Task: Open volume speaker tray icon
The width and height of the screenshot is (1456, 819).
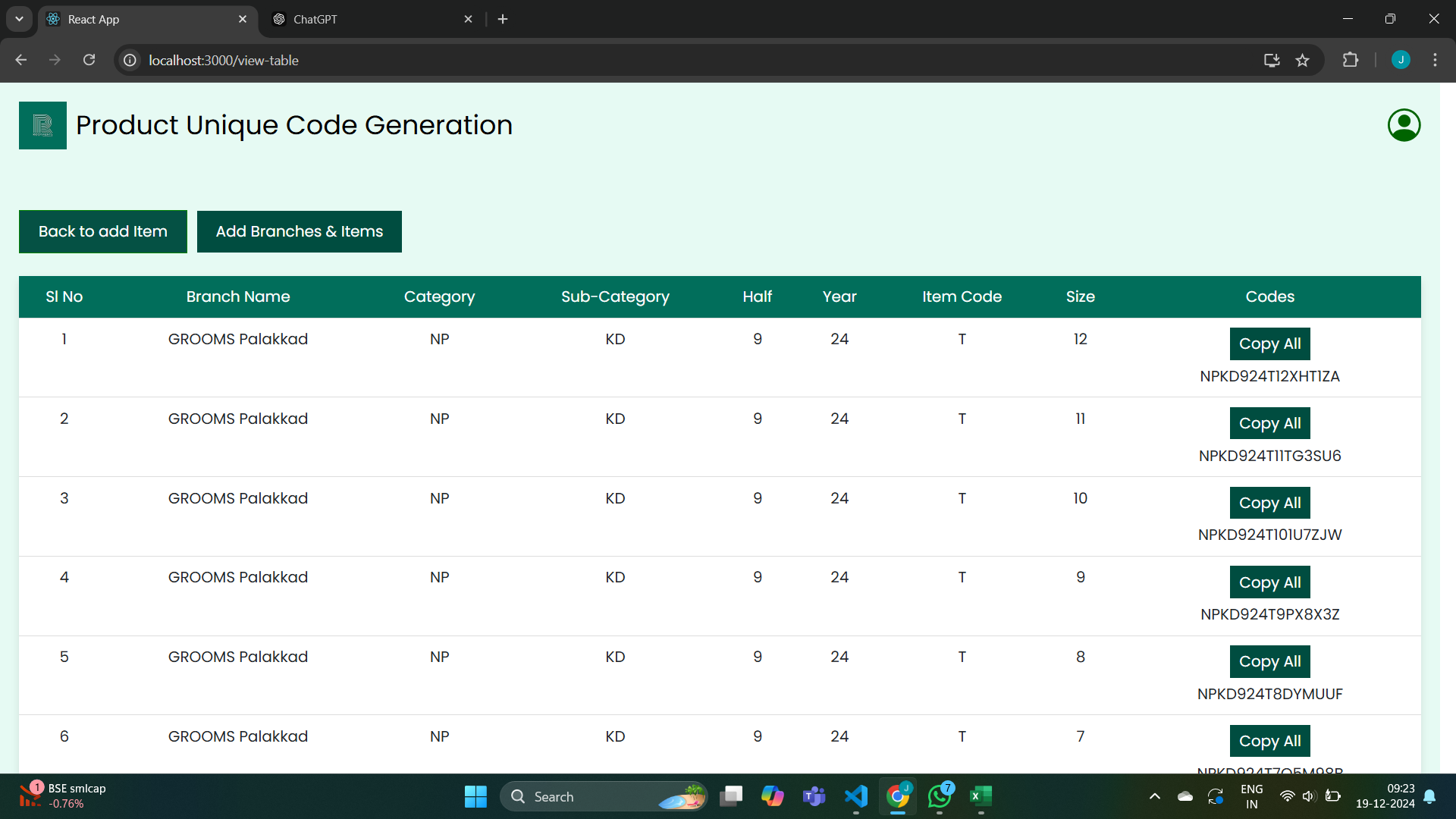Action: point(1309,796)
